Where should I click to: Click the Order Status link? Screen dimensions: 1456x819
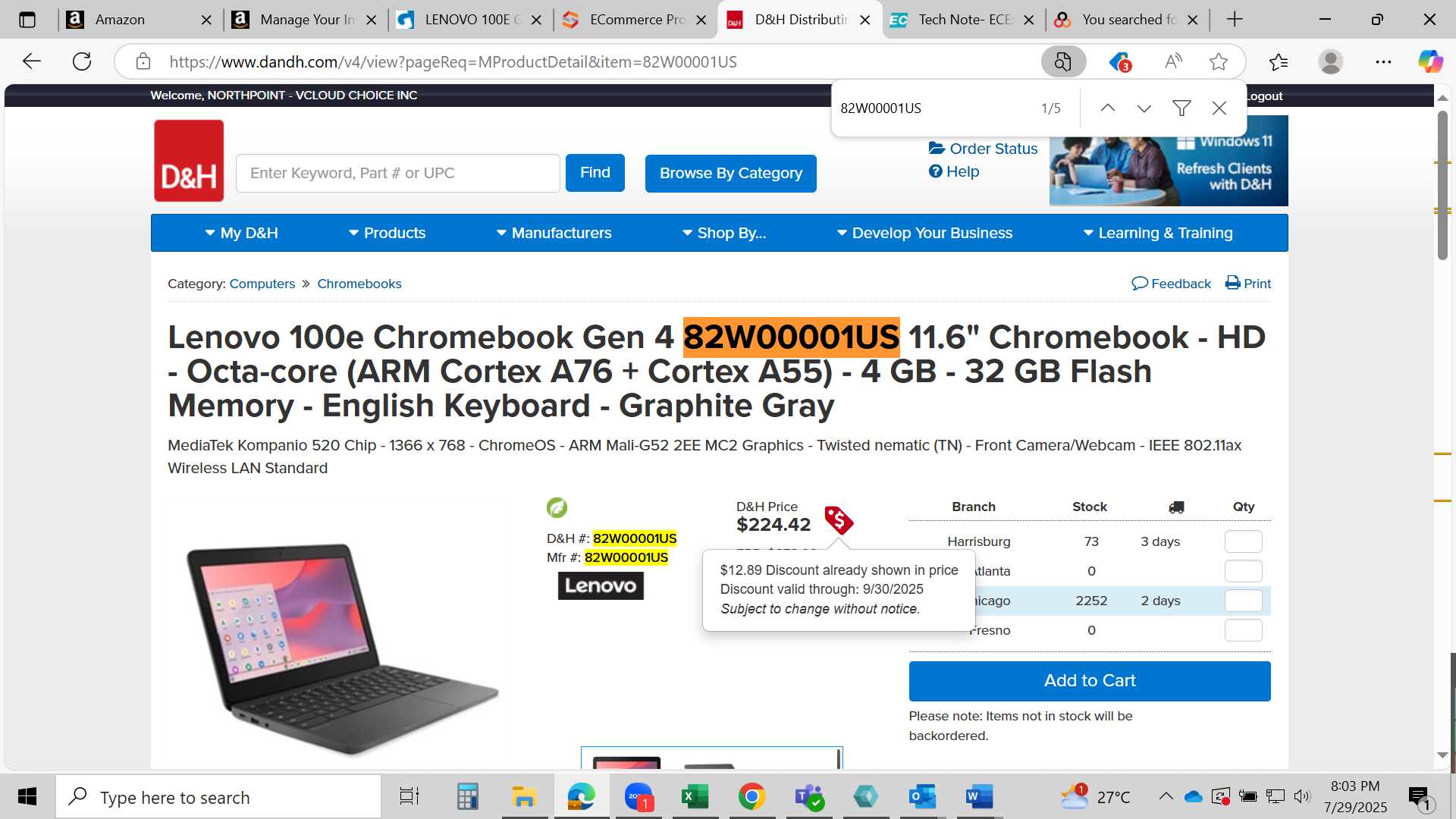983,149
